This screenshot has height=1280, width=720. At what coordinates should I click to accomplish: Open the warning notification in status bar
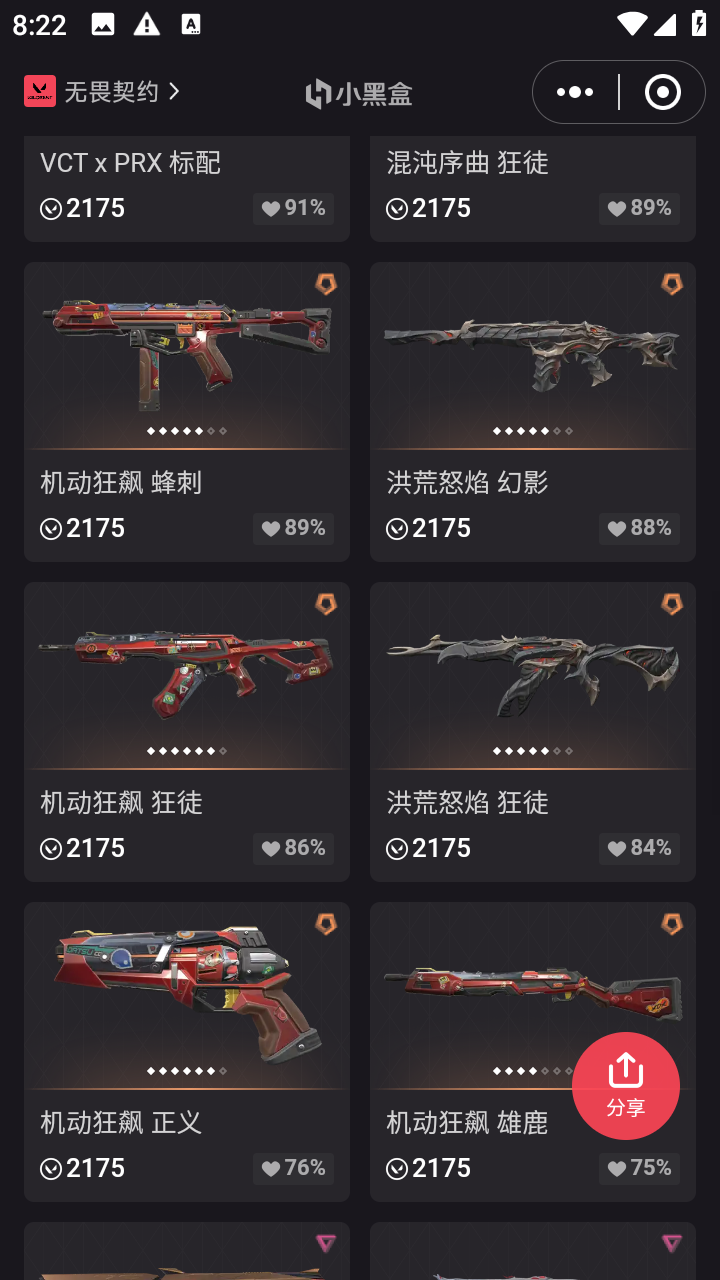coord(147,25)
